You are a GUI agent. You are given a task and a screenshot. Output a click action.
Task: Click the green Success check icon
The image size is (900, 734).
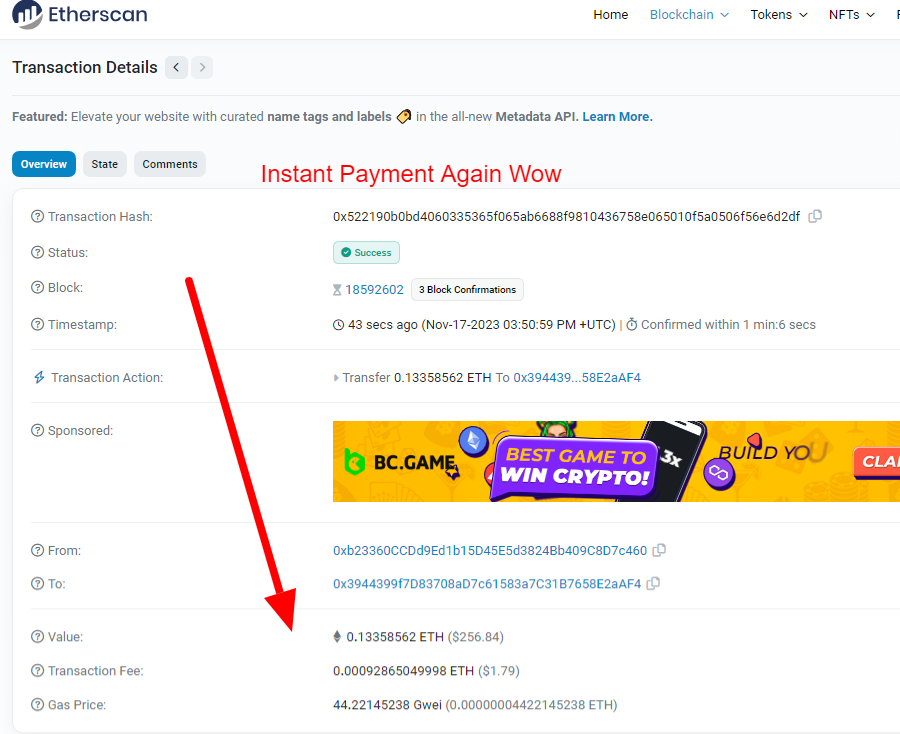(x=346, y=253)
